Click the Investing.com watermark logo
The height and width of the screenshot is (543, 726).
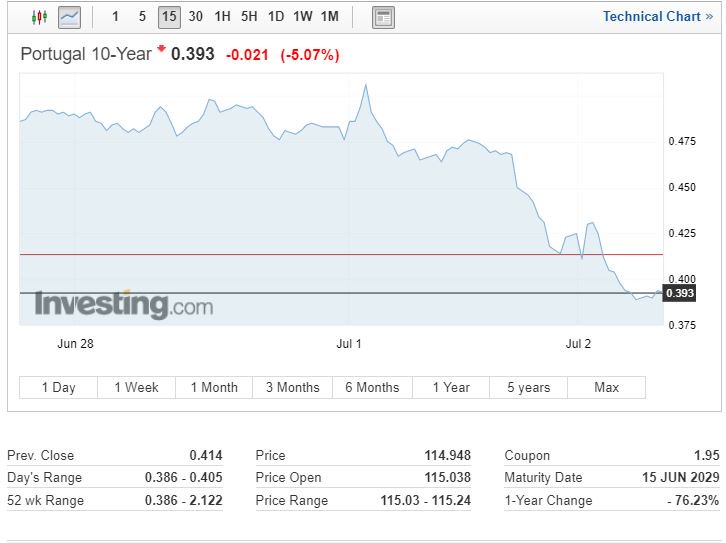coord(124,304)
